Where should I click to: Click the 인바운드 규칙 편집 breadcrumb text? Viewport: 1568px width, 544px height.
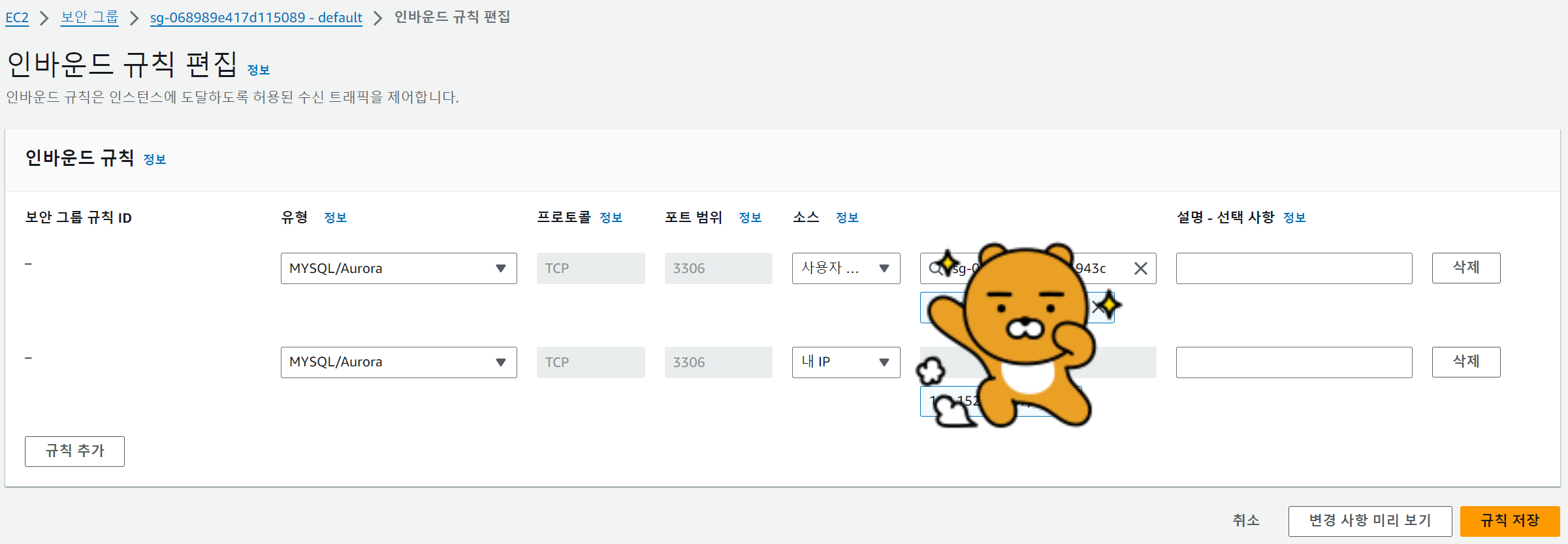click(453, 17)
